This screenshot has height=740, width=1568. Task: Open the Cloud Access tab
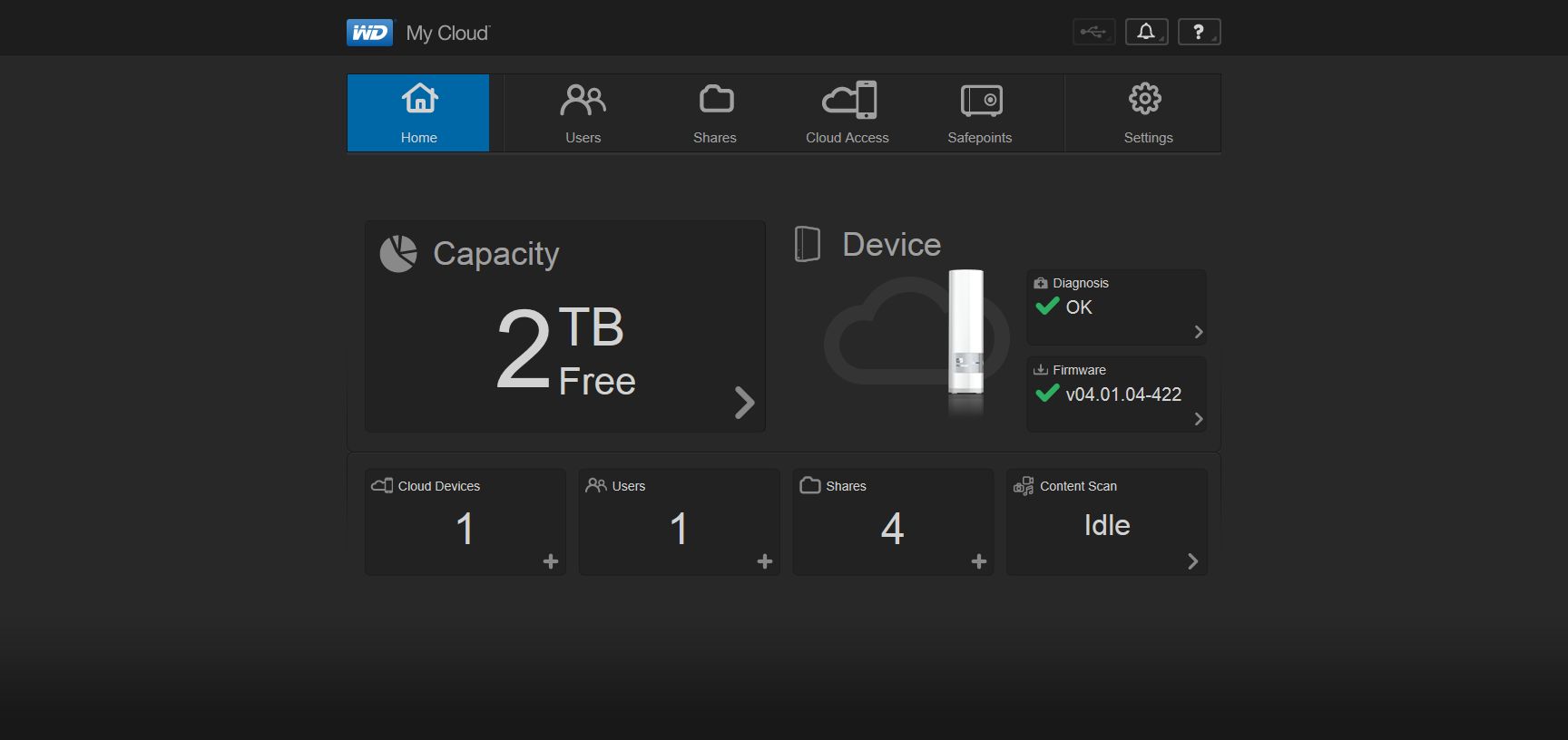pyautogui.click(x=848, y=112)
